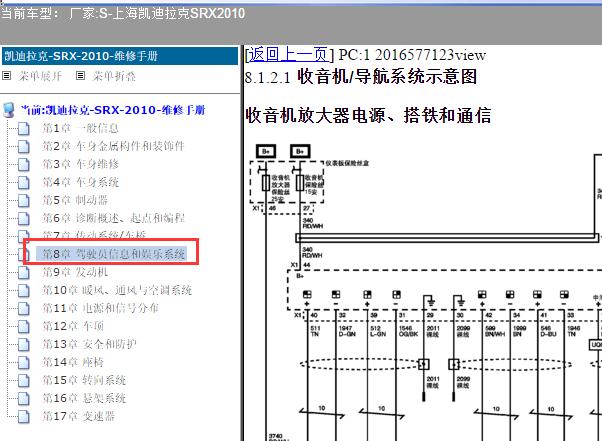
Task: Click the page icon beside 第15章
Action: [x=23, y=380]
